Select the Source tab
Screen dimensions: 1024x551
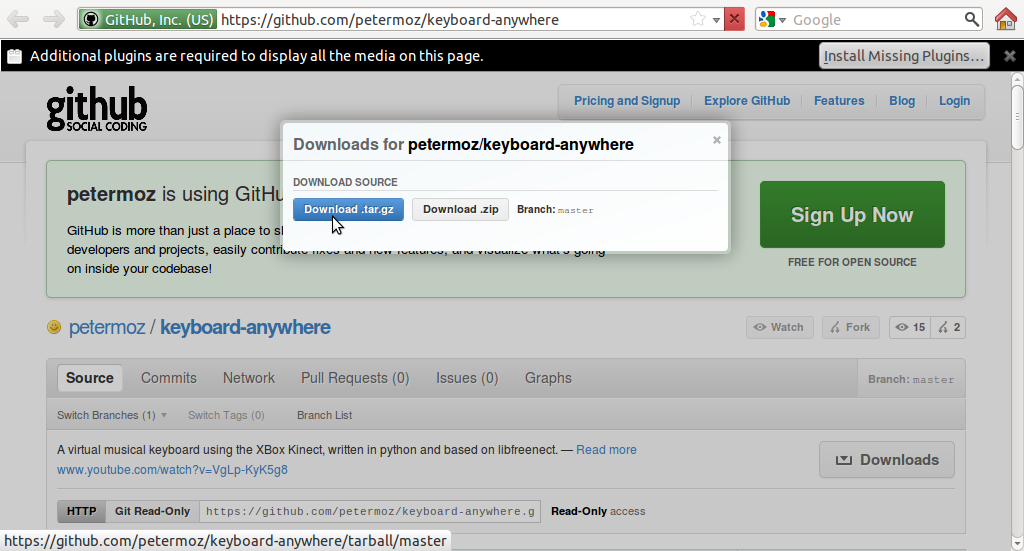tap(89, 378)
